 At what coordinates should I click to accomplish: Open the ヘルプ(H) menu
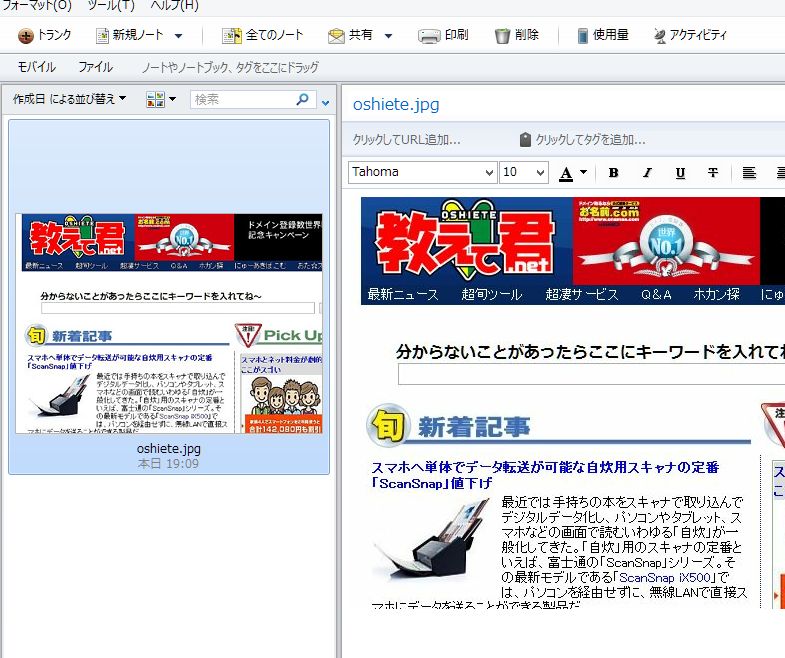point(174,6)
